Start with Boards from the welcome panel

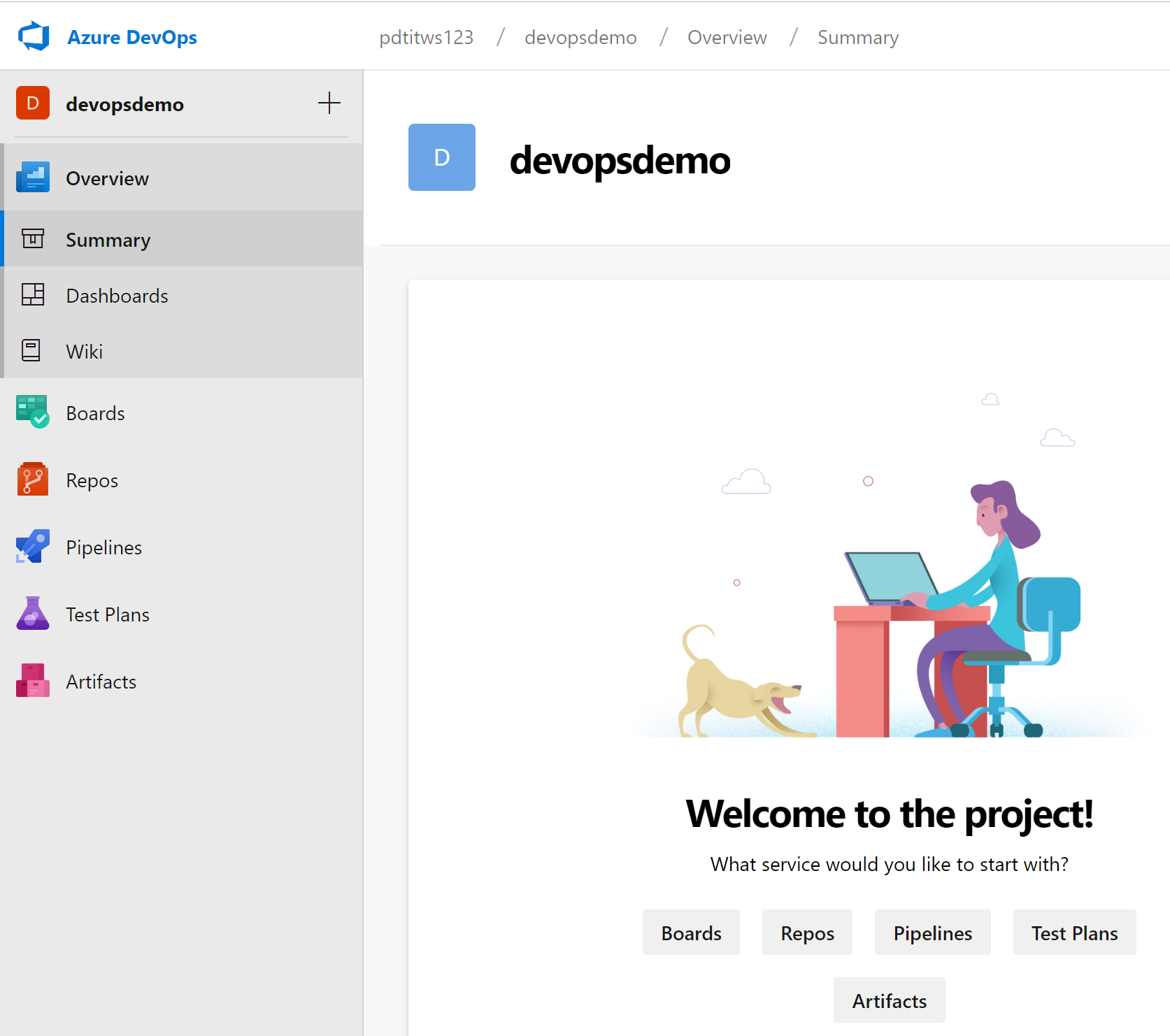[690, 933]
